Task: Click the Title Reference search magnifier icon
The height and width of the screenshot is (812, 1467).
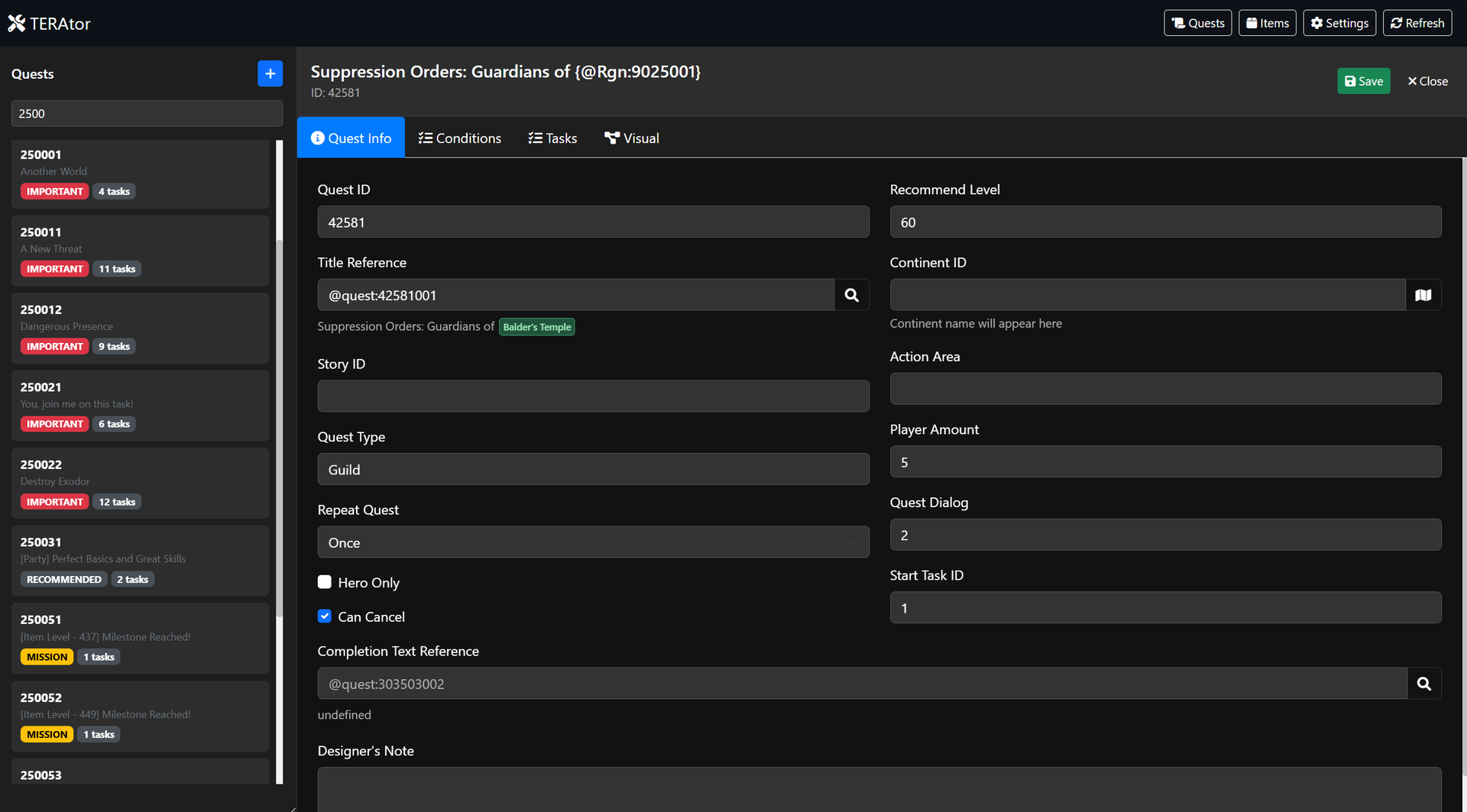Action: point(851,295)
